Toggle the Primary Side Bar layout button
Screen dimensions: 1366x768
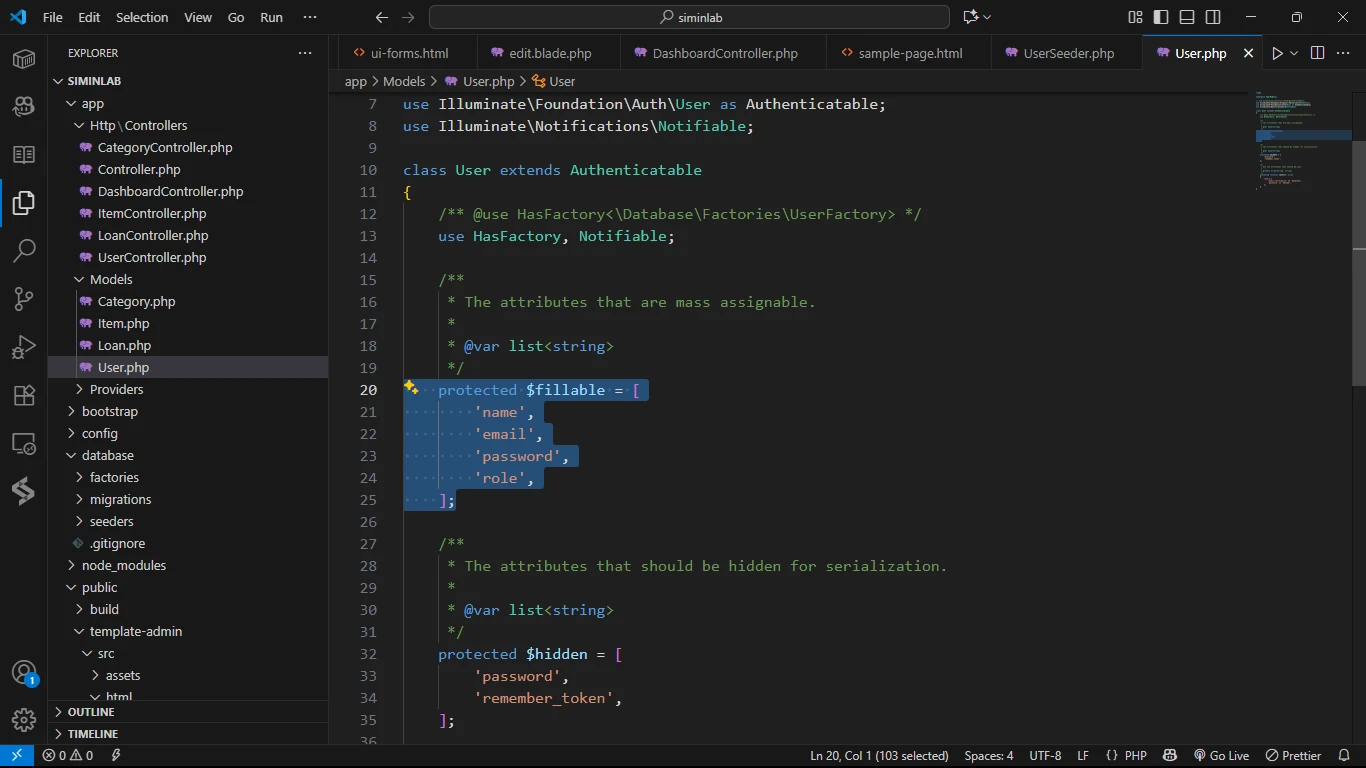click(1161, 17)
